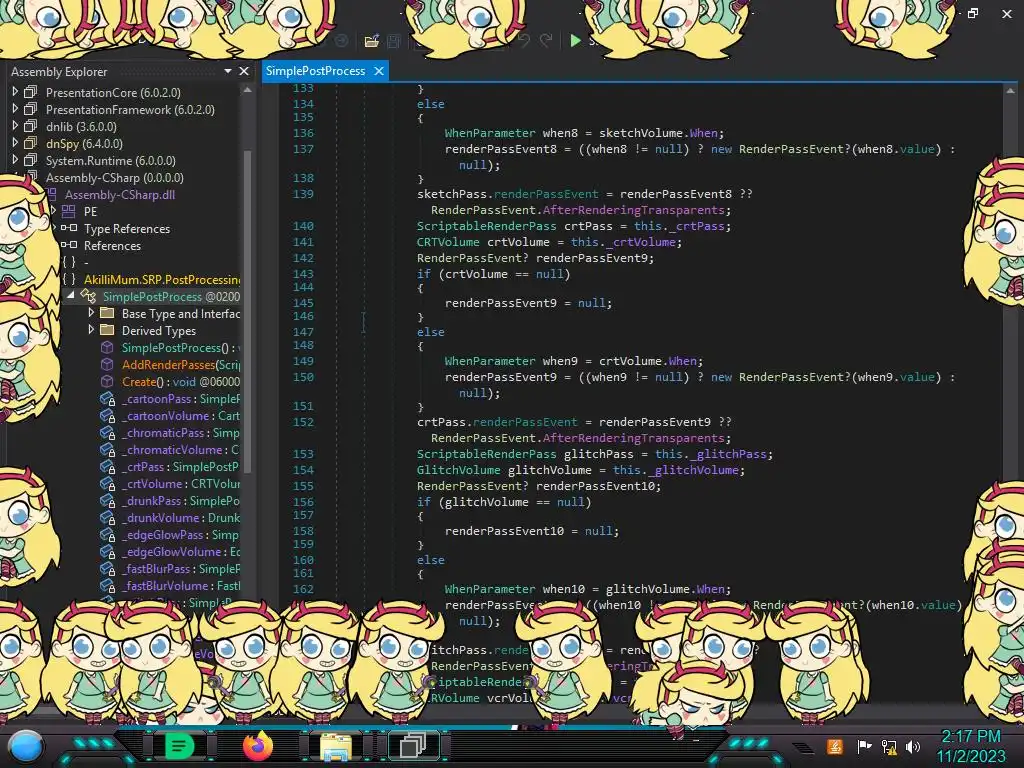Expand the System.Runtime (6.0.0.0) node
The image size is (1024, 768).
click(15, 160)
